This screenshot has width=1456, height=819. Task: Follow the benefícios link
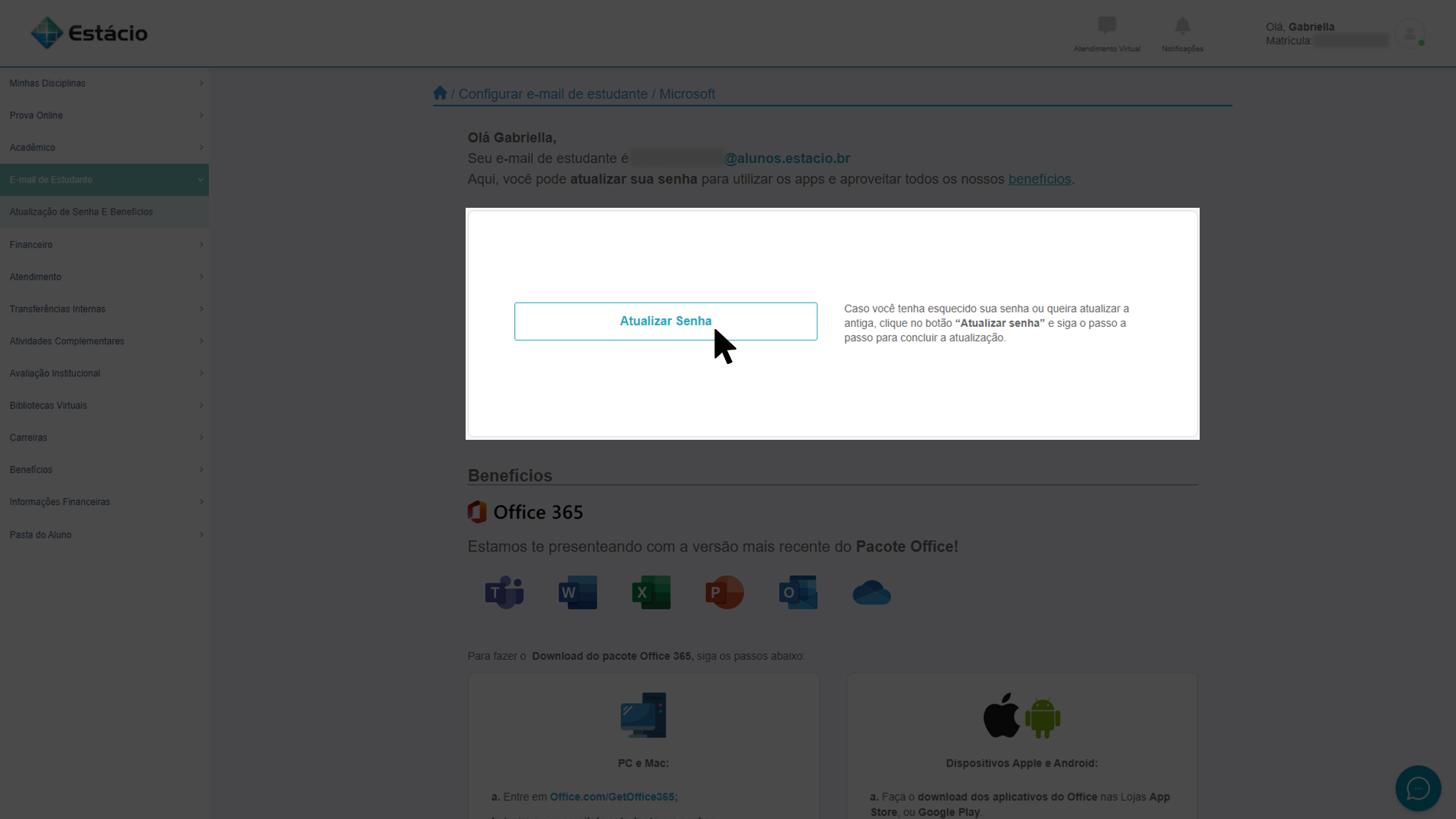click(1040, 179)
